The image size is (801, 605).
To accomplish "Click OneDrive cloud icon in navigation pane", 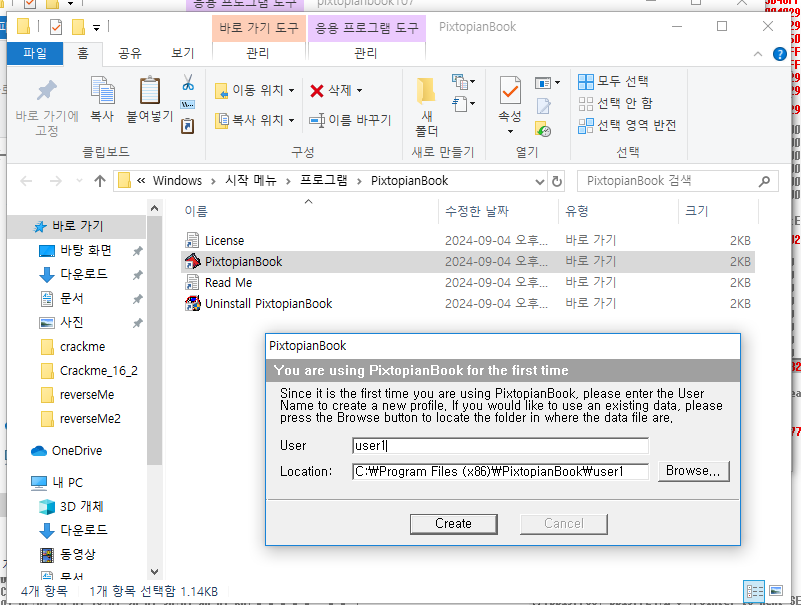I will (x=39, y=451).
